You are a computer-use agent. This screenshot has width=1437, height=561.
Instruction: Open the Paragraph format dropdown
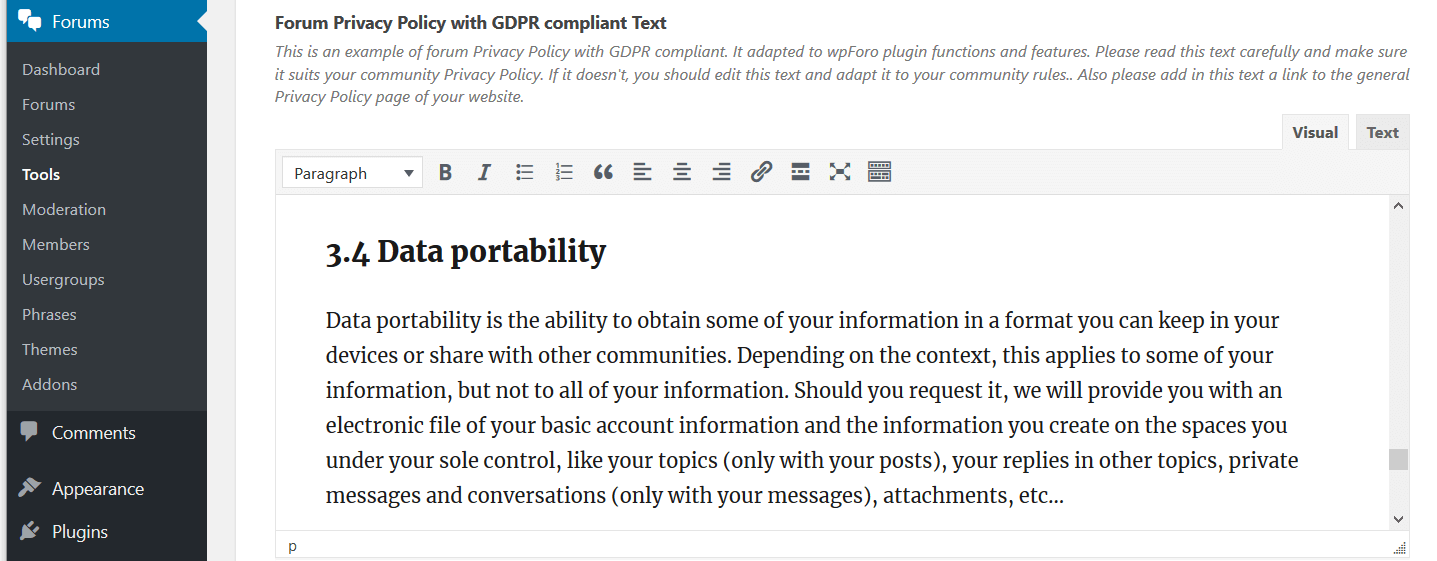353,173
